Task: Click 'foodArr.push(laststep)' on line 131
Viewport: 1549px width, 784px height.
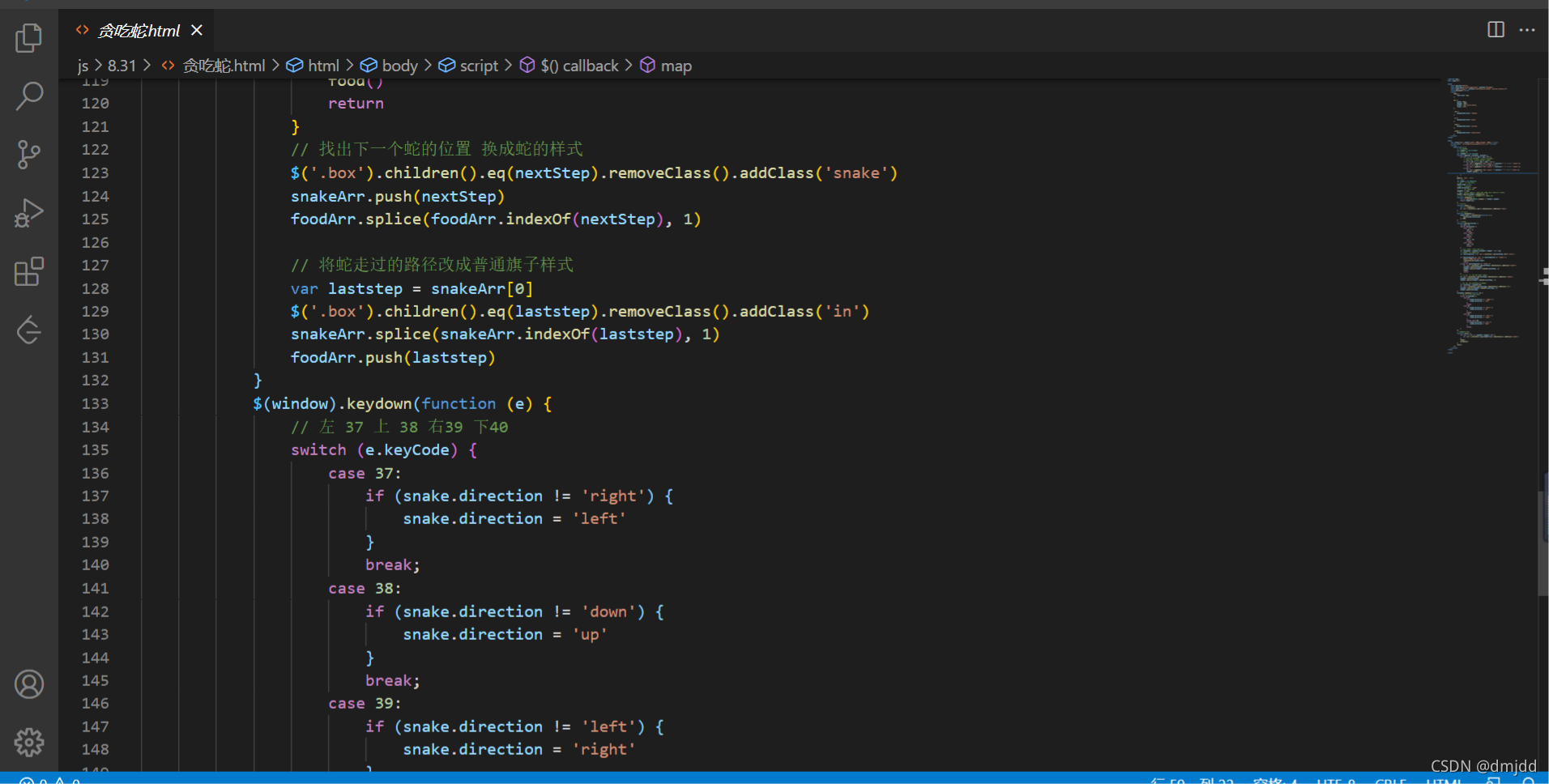Action: (x=393, y=357)
